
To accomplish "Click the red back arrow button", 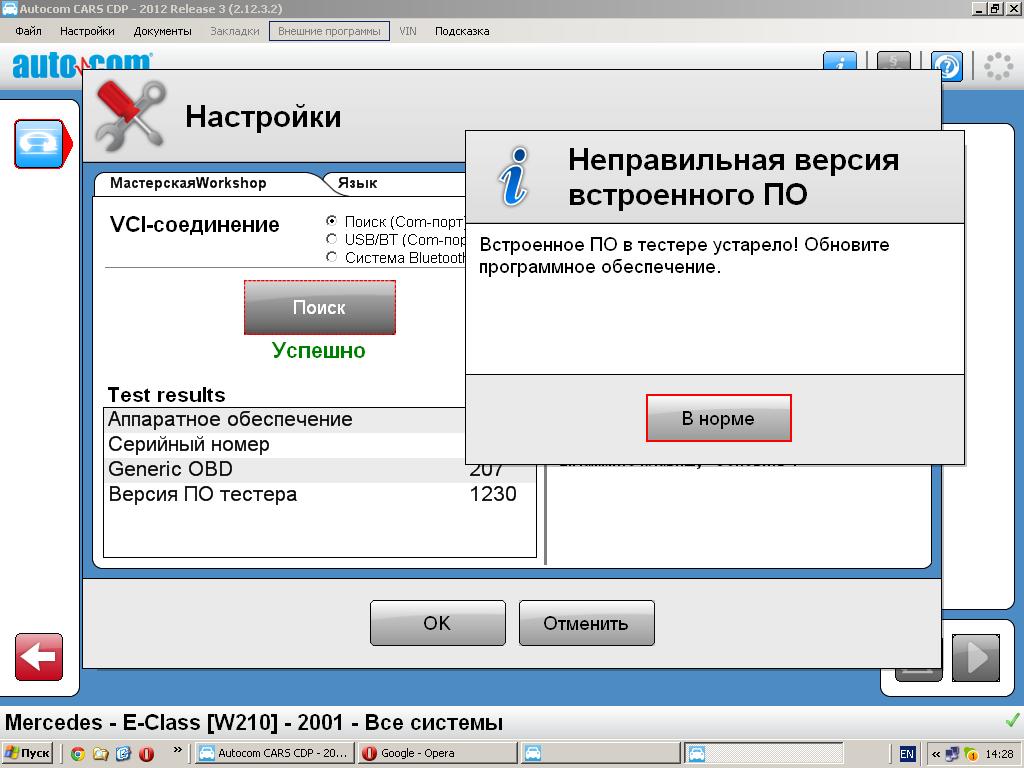I will click(39, 657).
